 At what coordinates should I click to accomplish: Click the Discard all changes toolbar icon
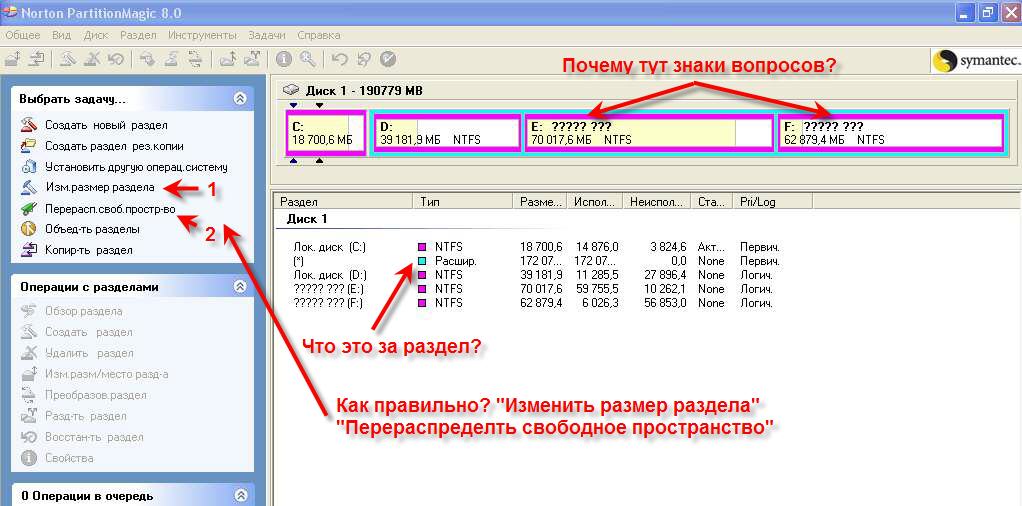(364, 59)
